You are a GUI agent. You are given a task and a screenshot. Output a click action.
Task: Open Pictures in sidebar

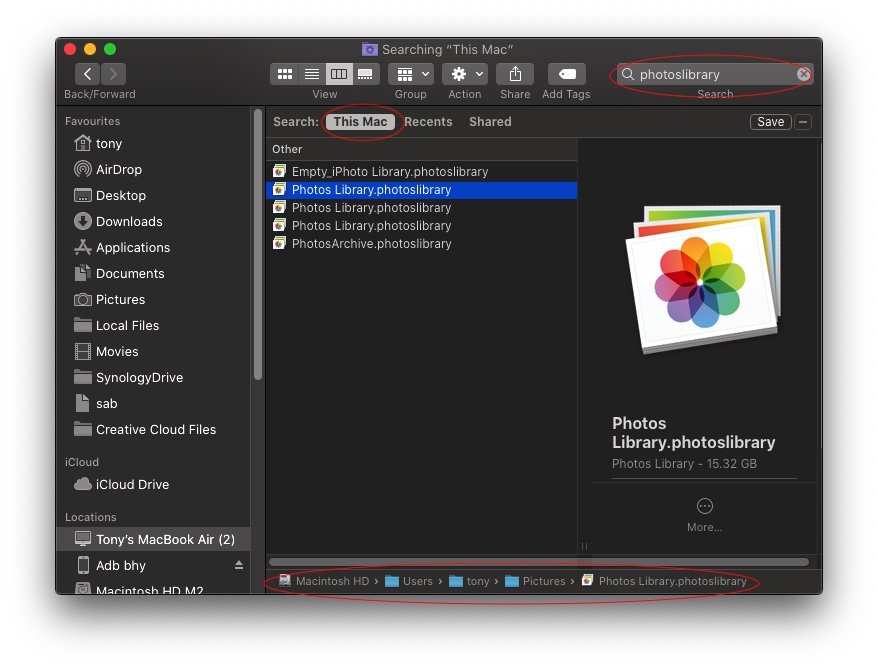[x=153, y=300]
